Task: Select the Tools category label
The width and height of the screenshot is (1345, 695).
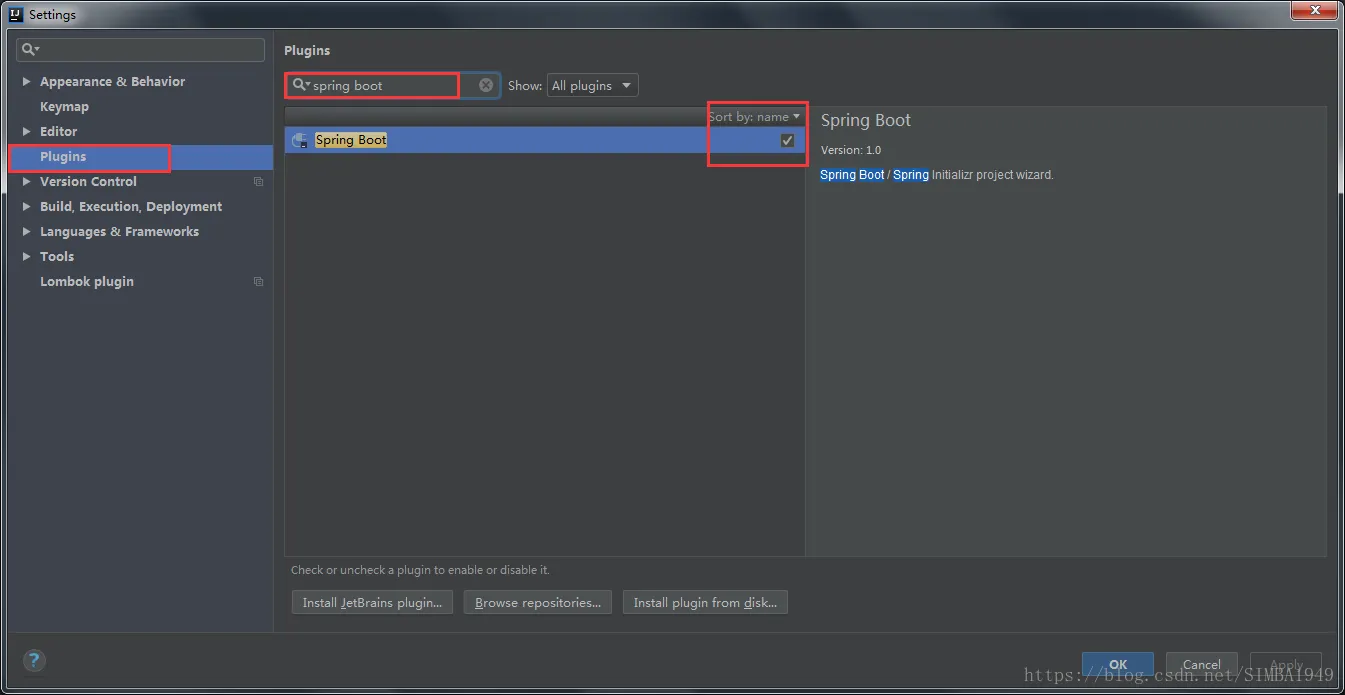Action: tap(57, 257)
